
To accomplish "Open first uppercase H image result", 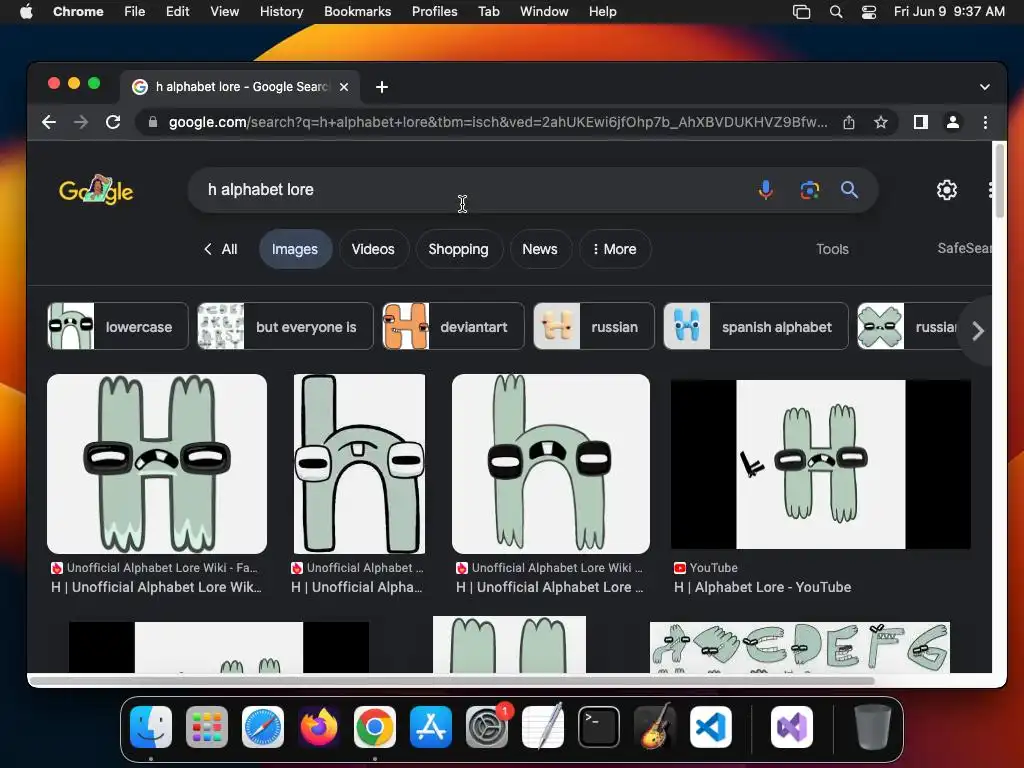I will 157,464.
